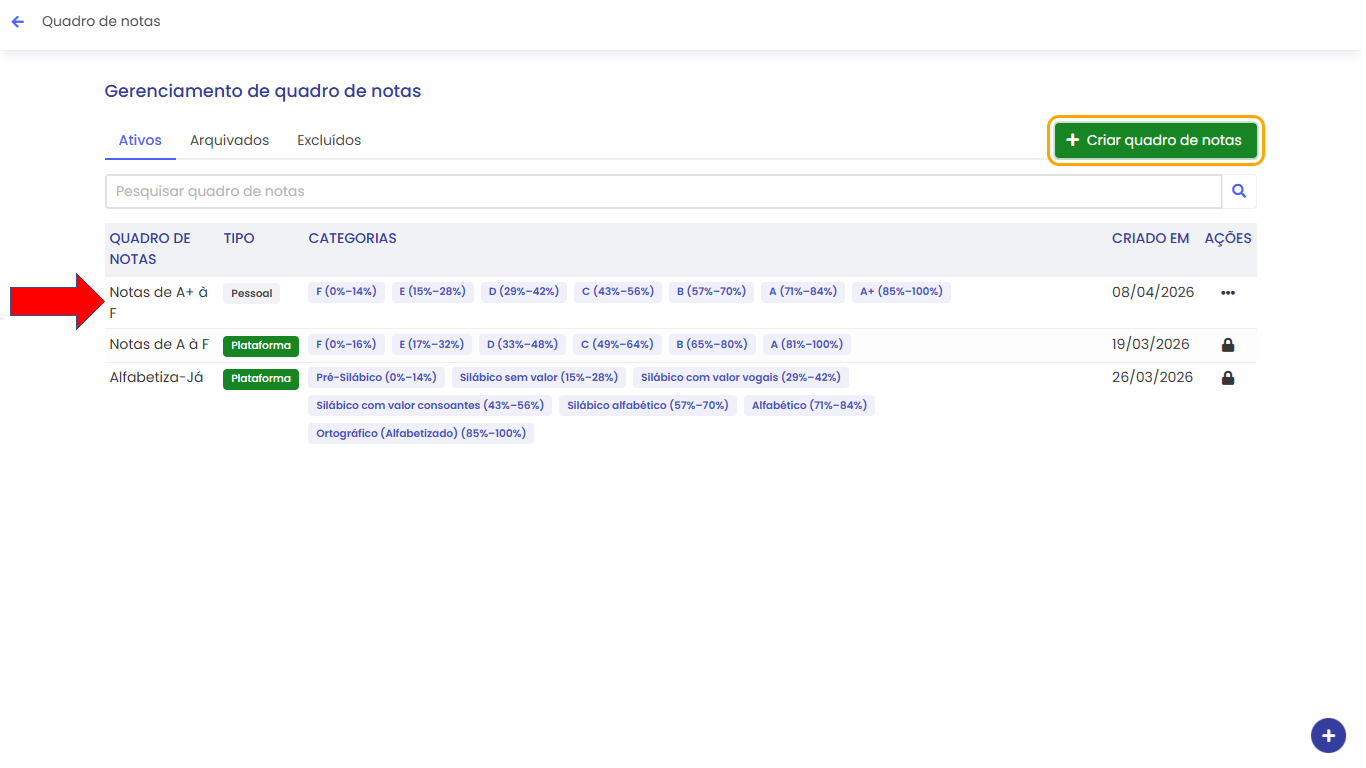Click the Silábico alfabético (57%-70%) chip
Screen dimensions: 1366x768
648,406
